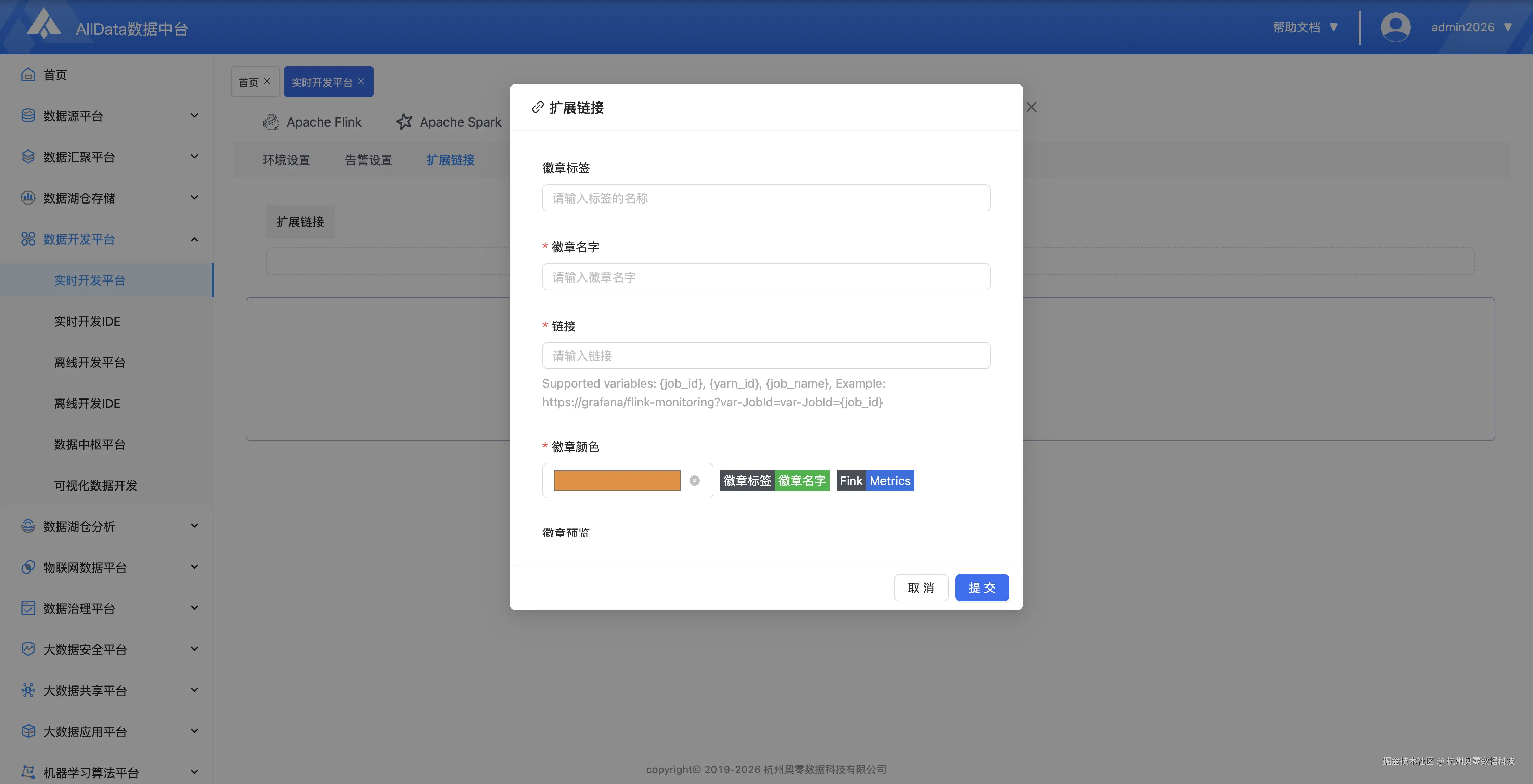Open the orange badge color picker
Viewport: 1533px width, 784px height.
coord(617,481)
